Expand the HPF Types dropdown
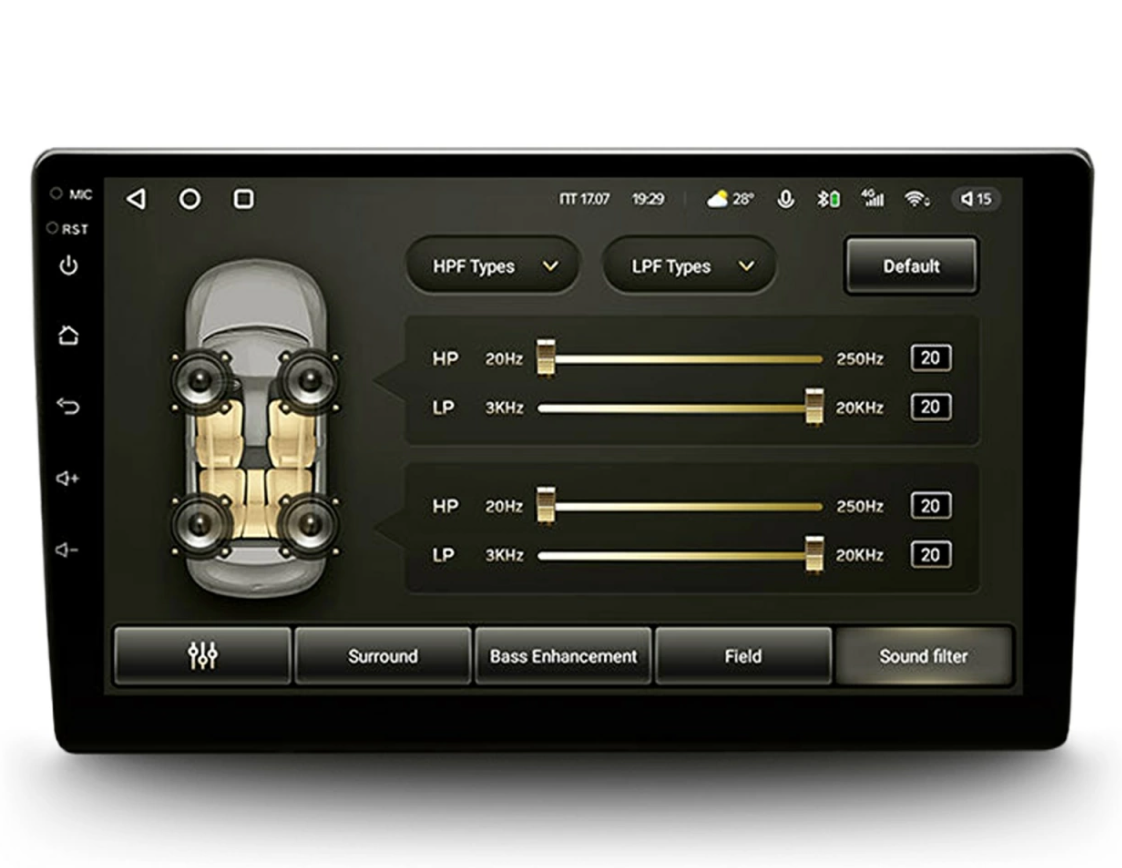The height and width of the screenshot is (868, 1122). [x=493, y=265]
